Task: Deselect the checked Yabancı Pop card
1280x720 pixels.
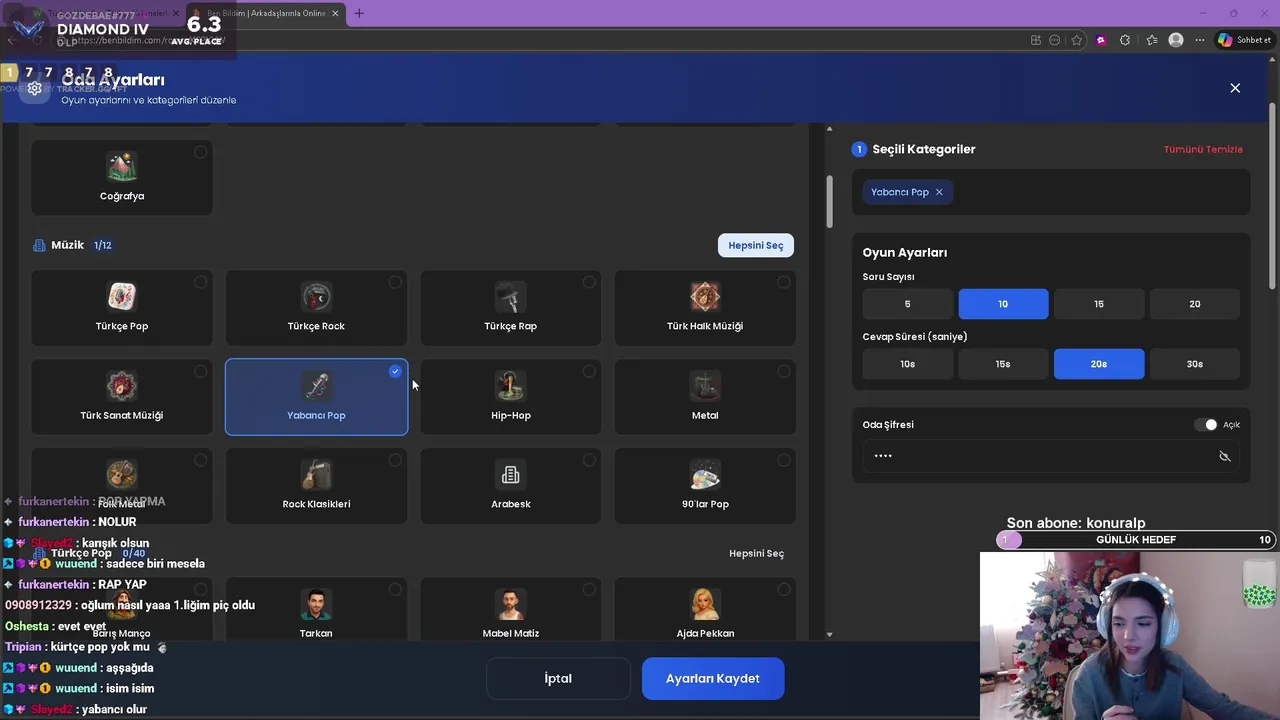Action: [316, 397]
